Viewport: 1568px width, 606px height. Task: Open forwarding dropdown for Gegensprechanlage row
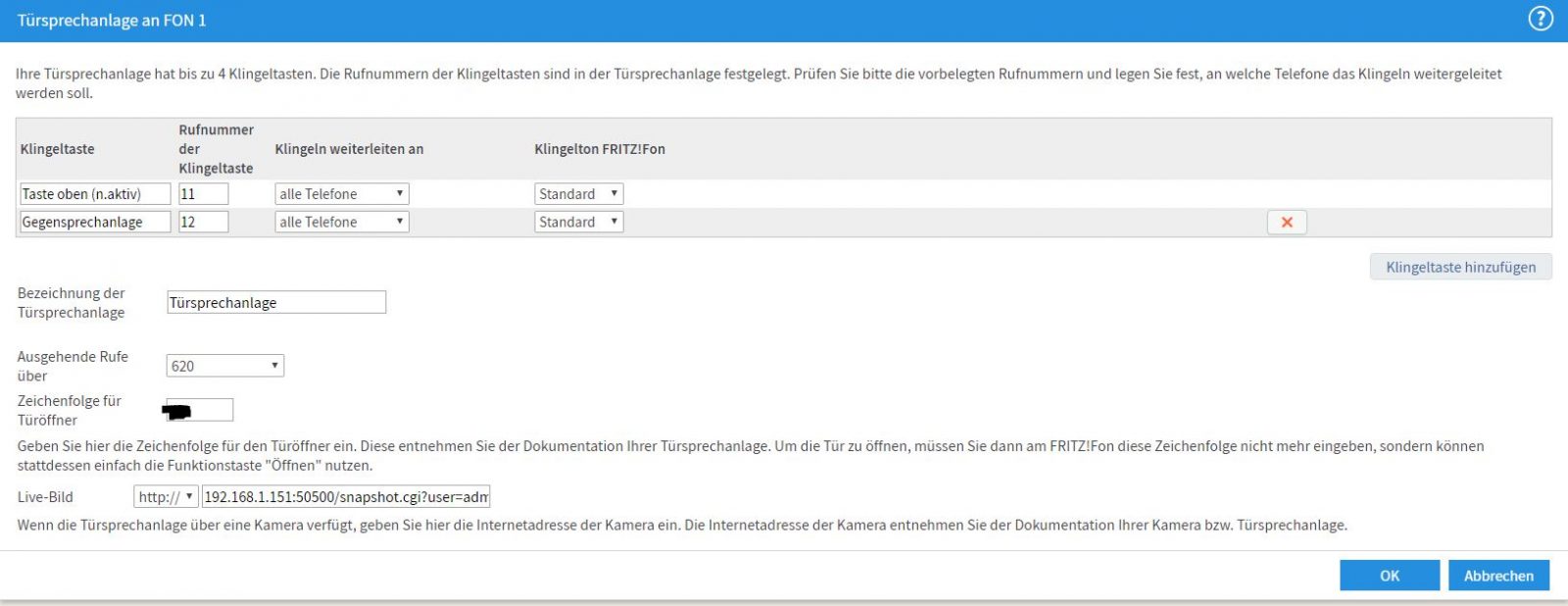[x=341, y=223]
